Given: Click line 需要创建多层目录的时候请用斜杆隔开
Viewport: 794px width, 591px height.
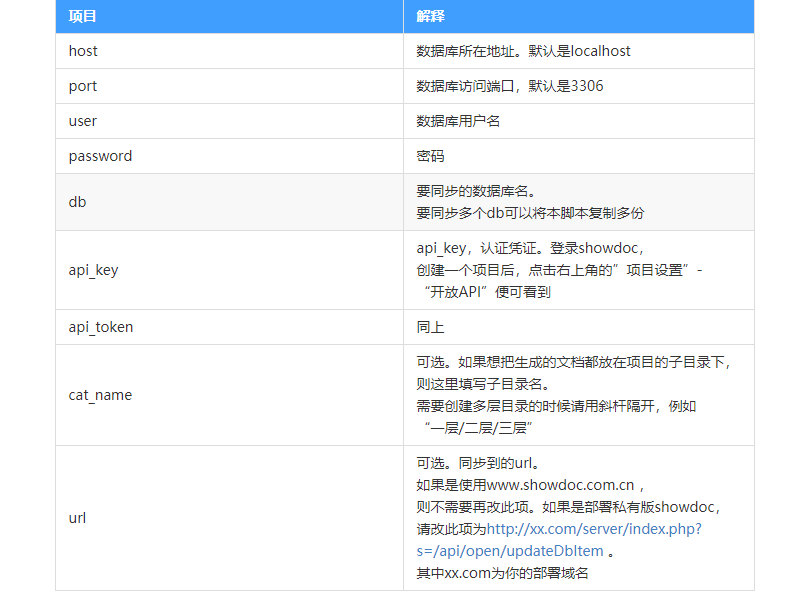Looking at the screenshot, I should pos(556,406).
